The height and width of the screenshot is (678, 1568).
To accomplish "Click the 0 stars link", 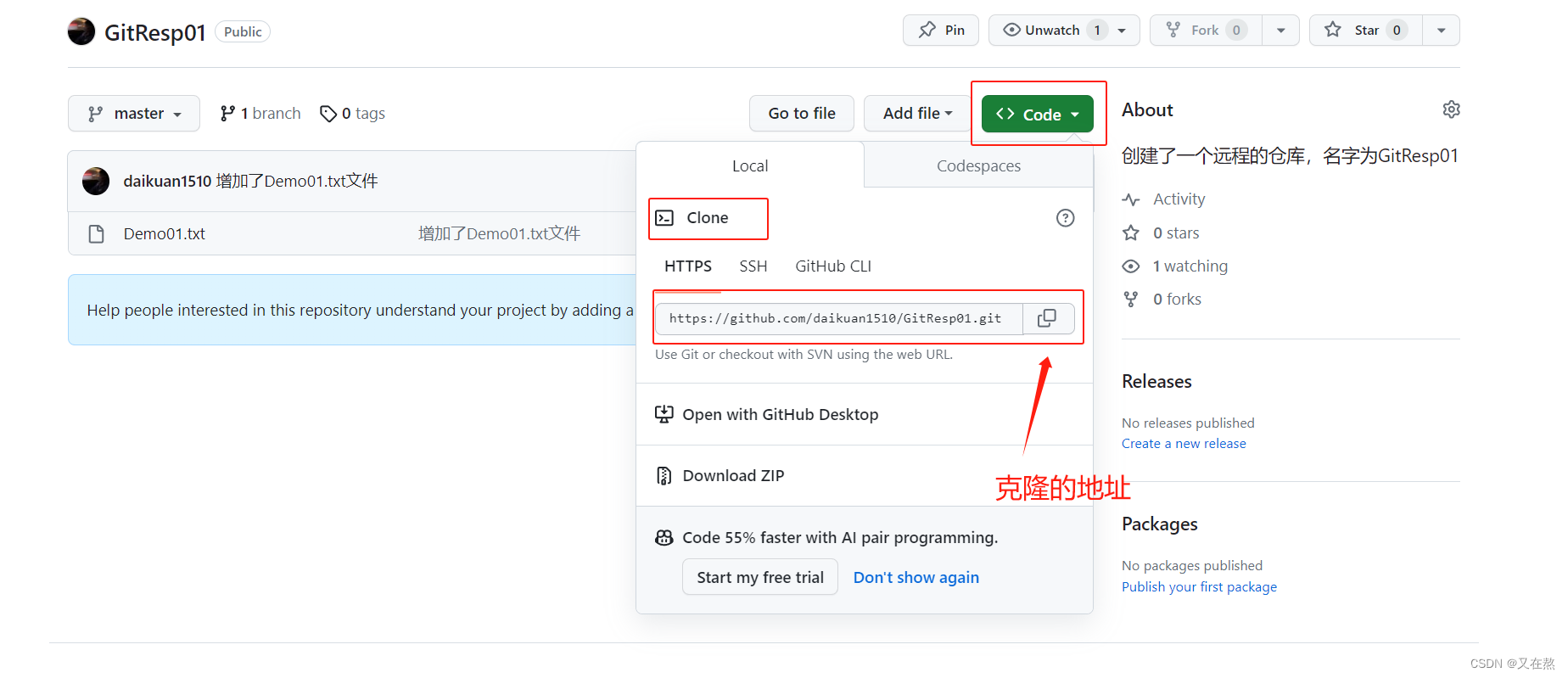I will pos(1176,233).
